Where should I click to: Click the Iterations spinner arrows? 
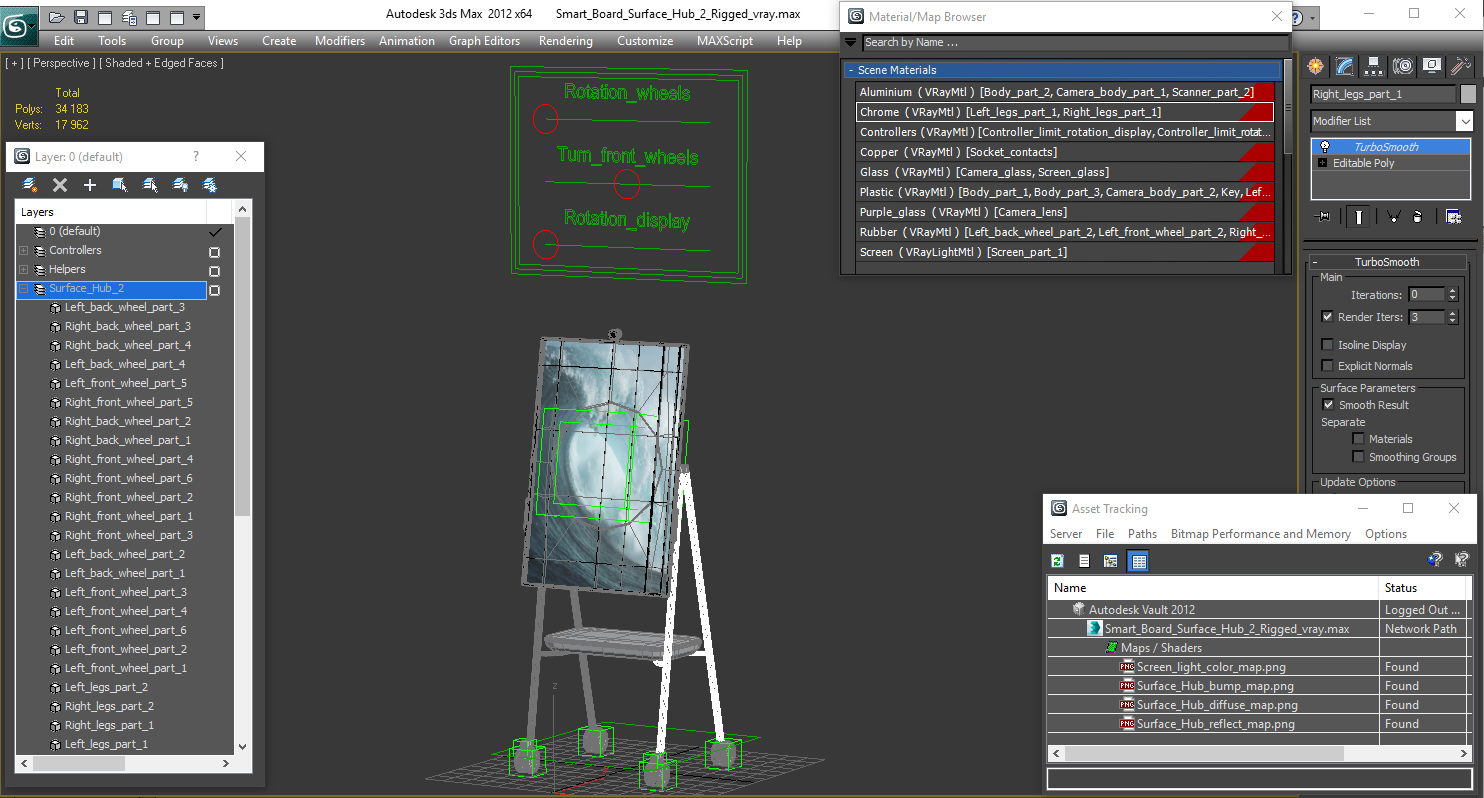[1452, 295]
